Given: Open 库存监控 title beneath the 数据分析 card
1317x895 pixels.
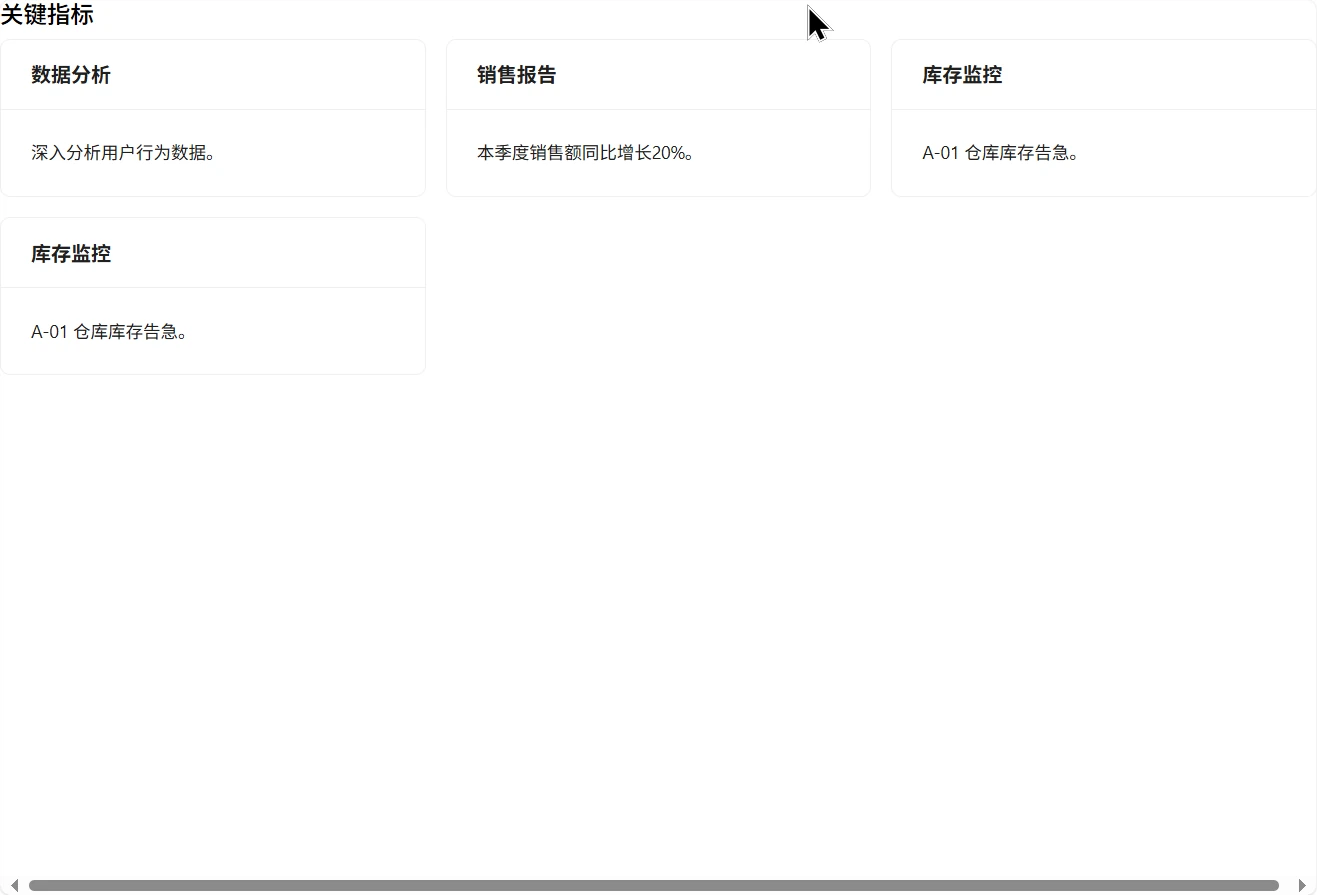Looking at the screenshot, I should click(71, 254).
